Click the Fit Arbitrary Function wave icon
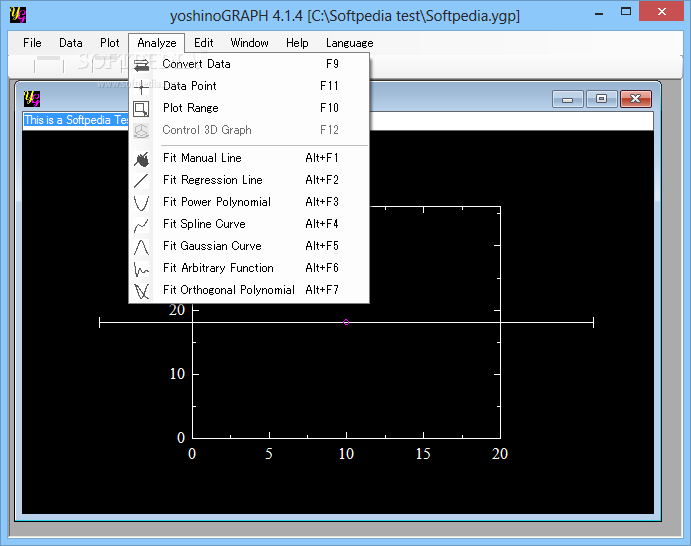This screenshot has height=546, width=691. click(x=141, y=269)
